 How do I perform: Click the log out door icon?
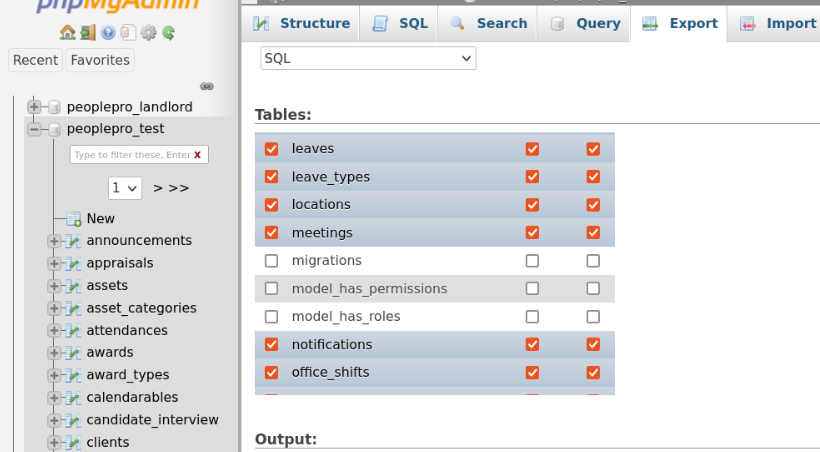pos(88,33)
